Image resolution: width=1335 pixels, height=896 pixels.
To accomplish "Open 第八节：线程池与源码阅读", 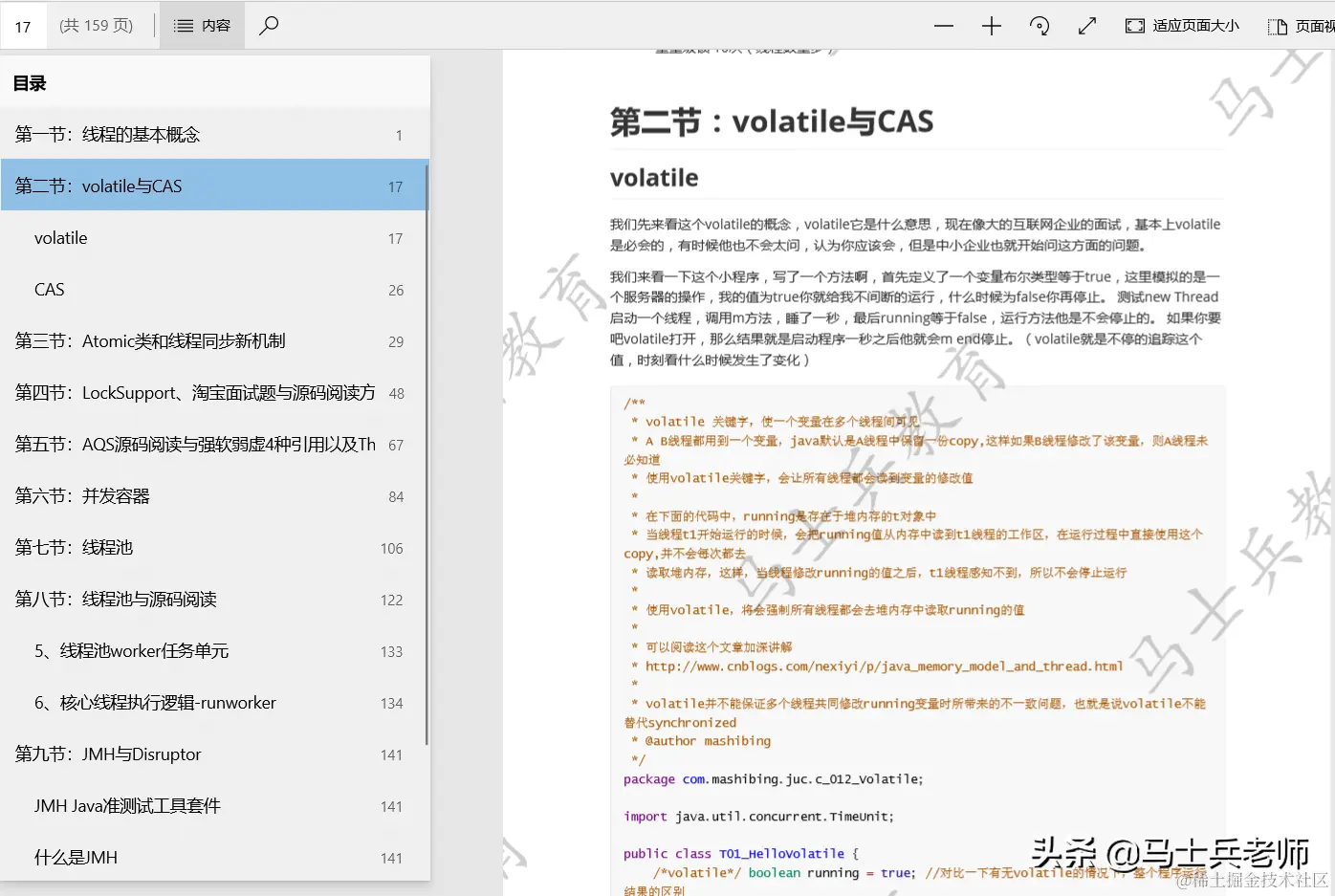I will click(x=214, y=600).
